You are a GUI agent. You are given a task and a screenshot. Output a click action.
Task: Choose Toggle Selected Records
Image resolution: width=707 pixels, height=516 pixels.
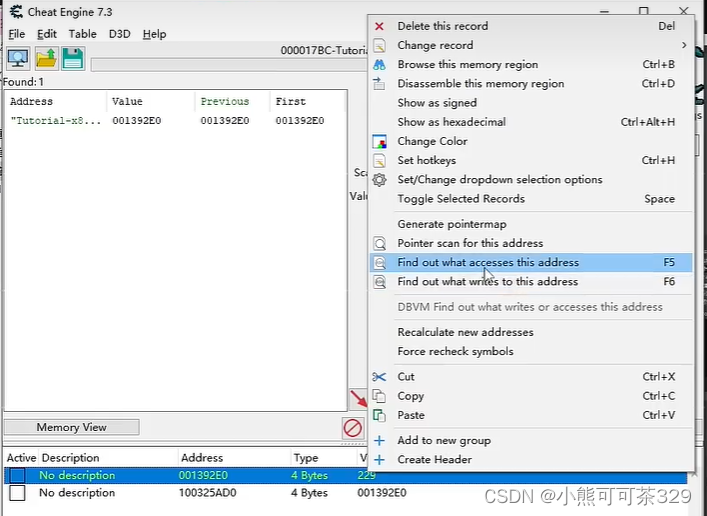pos(531,199)
